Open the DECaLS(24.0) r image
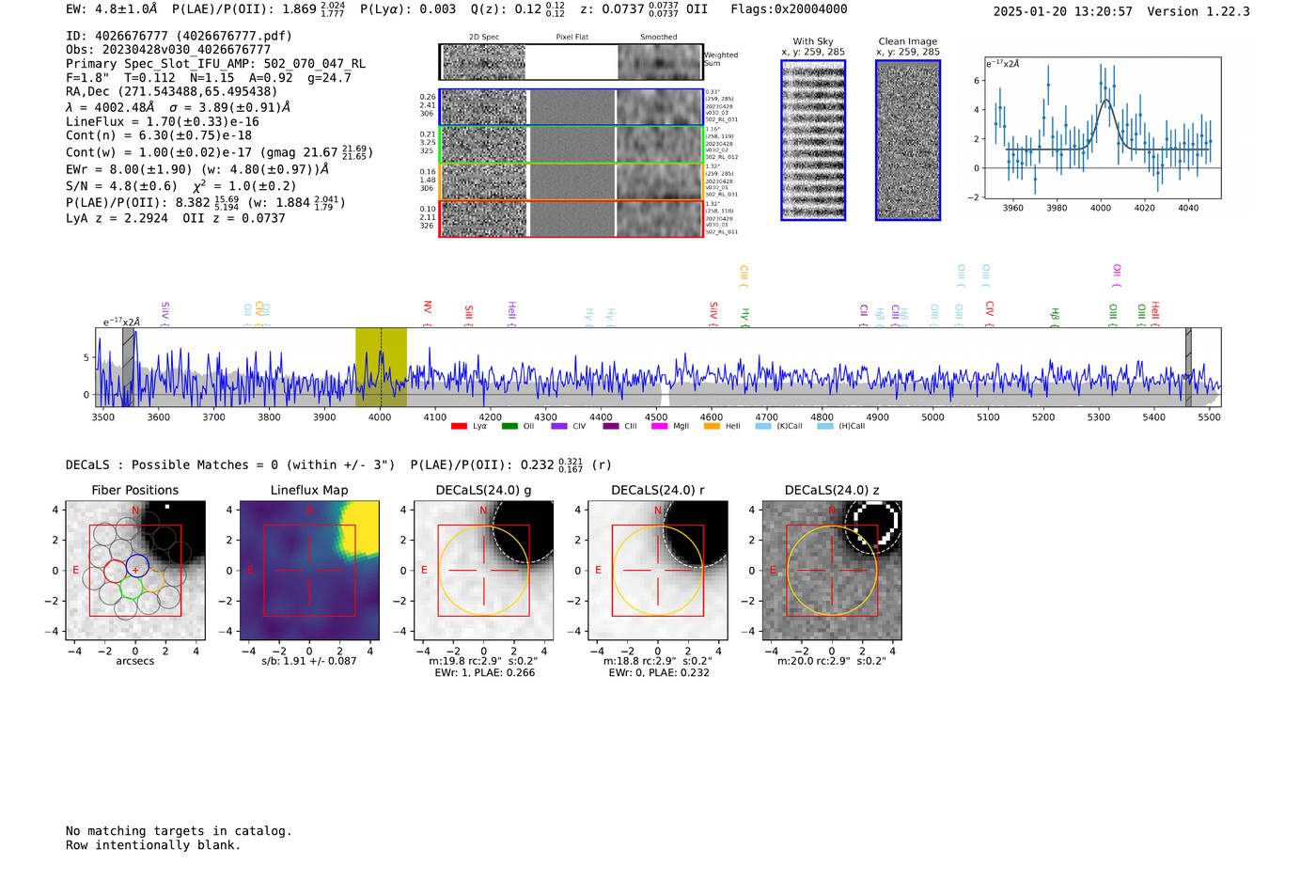The image size is (1316, 896). coord(658,571)
